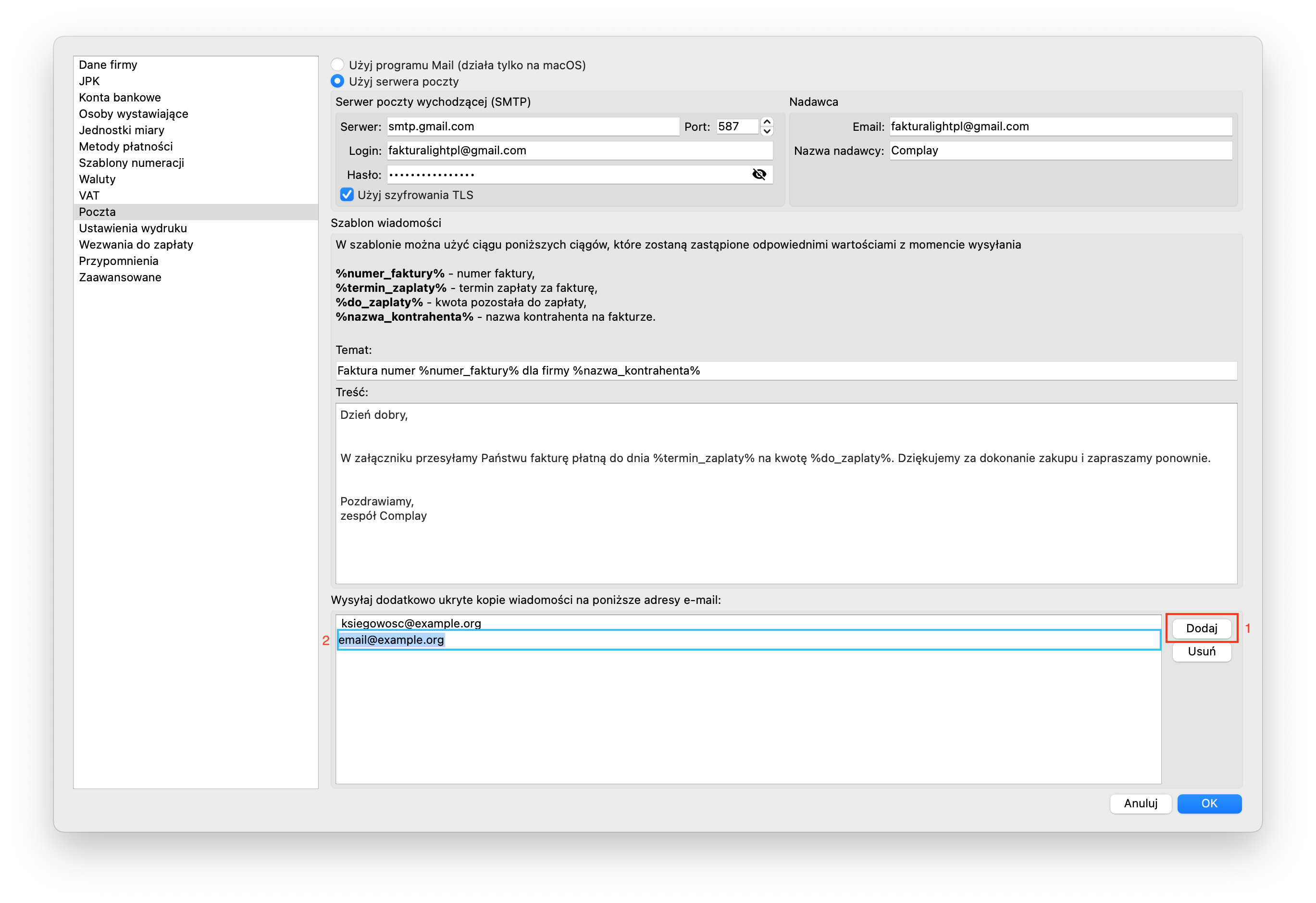
Task: Open Zaawansowane settings section
Action: coord(195,277)
